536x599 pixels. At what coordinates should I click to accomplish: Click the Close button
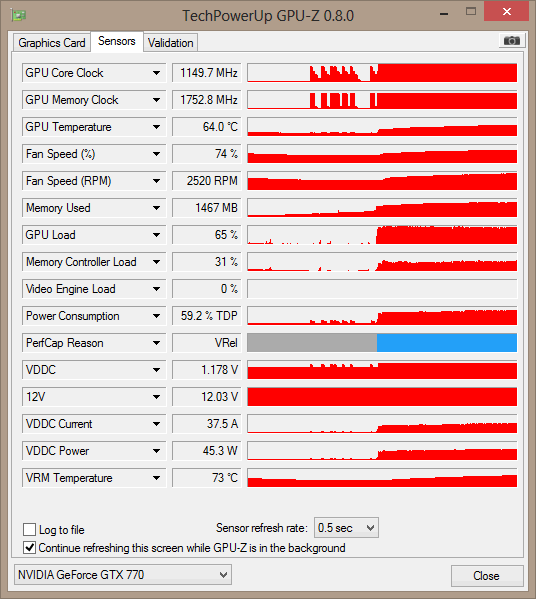point(487,576)
